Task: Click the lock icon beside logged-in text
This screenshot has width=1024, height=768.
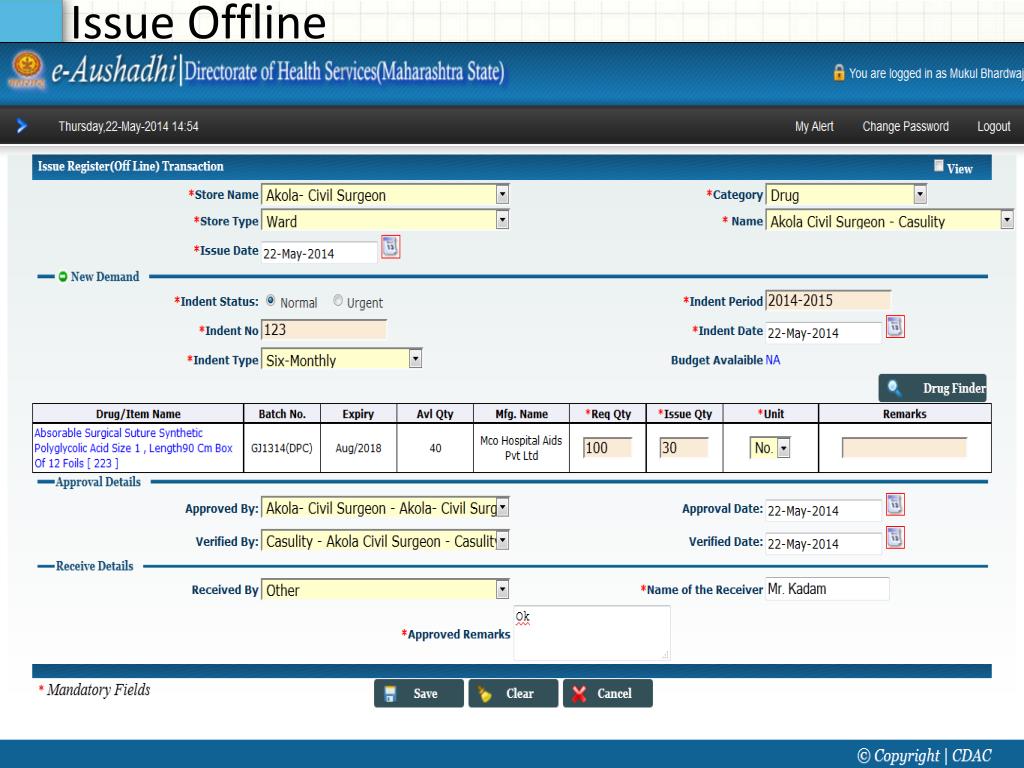Action: tap(839, 72)
